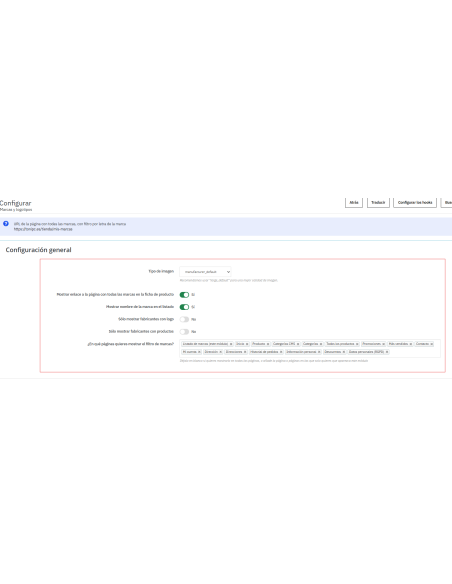Toggle link to all brands on product page
The image size is (452, 584).
[x=184, y=295]
